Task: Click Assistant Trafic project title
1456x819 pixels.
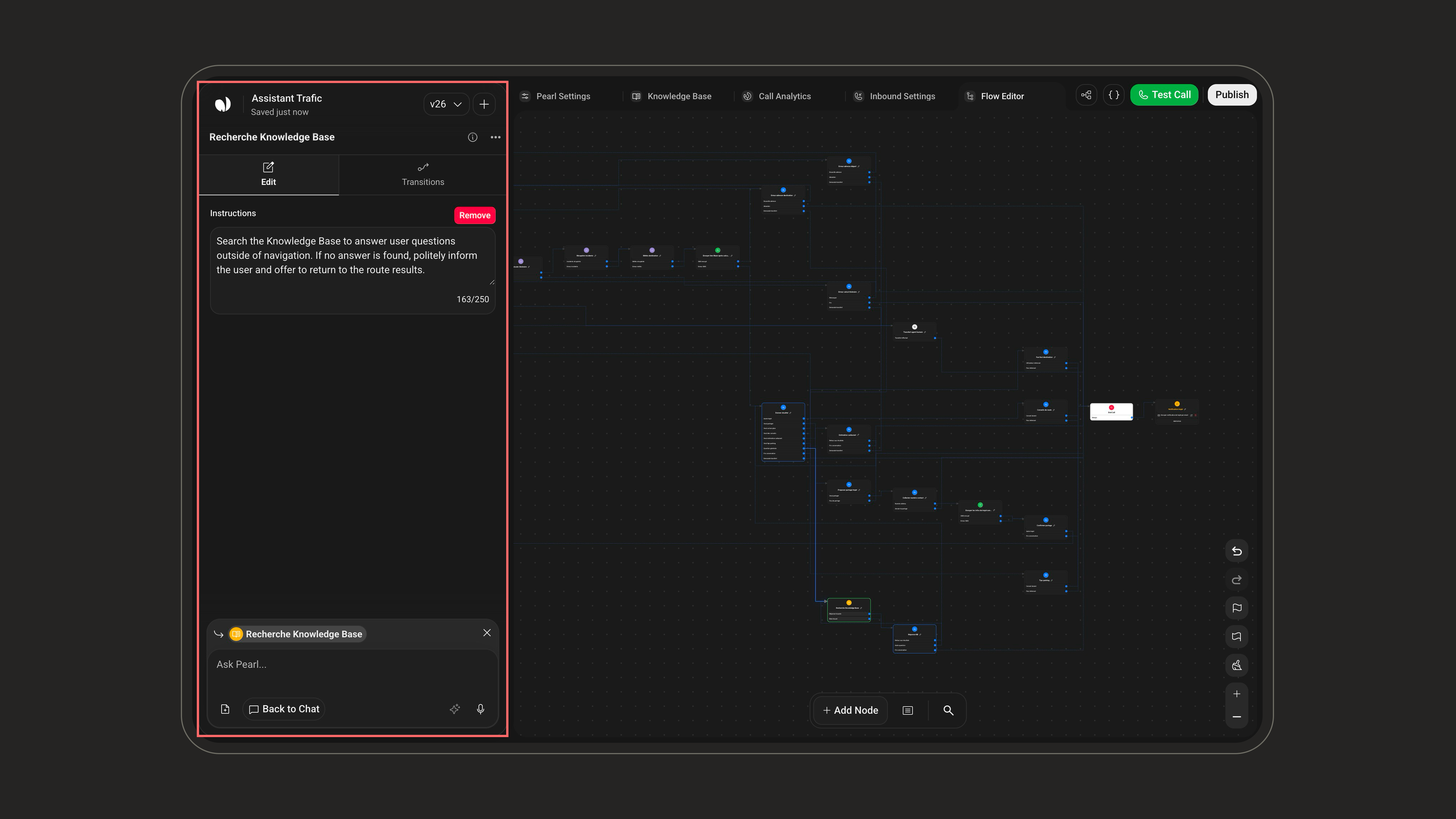Action: 287,98
